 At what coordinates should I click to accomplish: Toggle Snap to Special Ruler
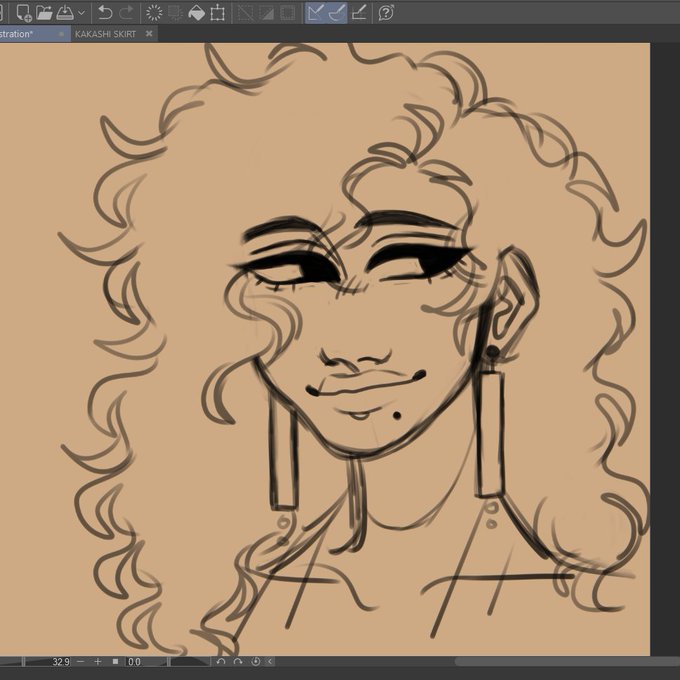coord(337,13)
